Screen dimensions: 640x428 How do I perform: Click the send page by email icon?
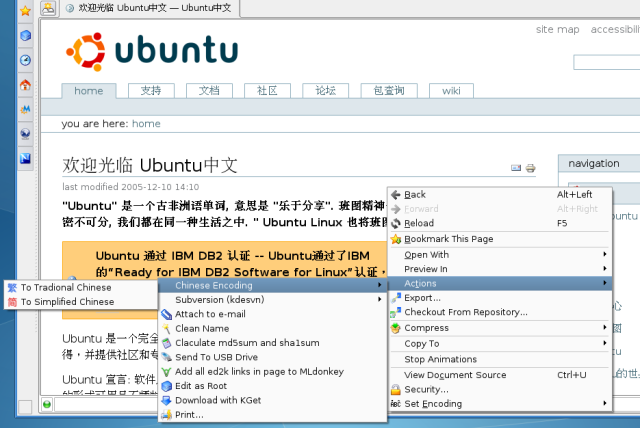tap(516, 168)
